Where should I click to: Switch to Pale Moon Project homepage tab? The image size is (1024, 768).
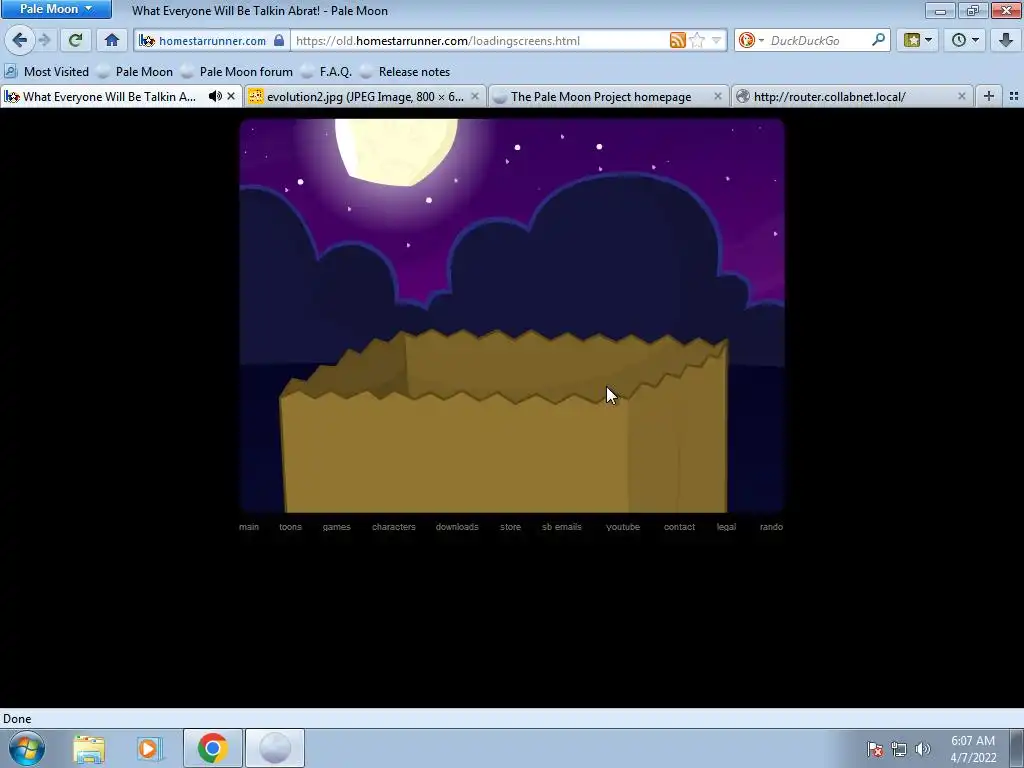(601, 97)
